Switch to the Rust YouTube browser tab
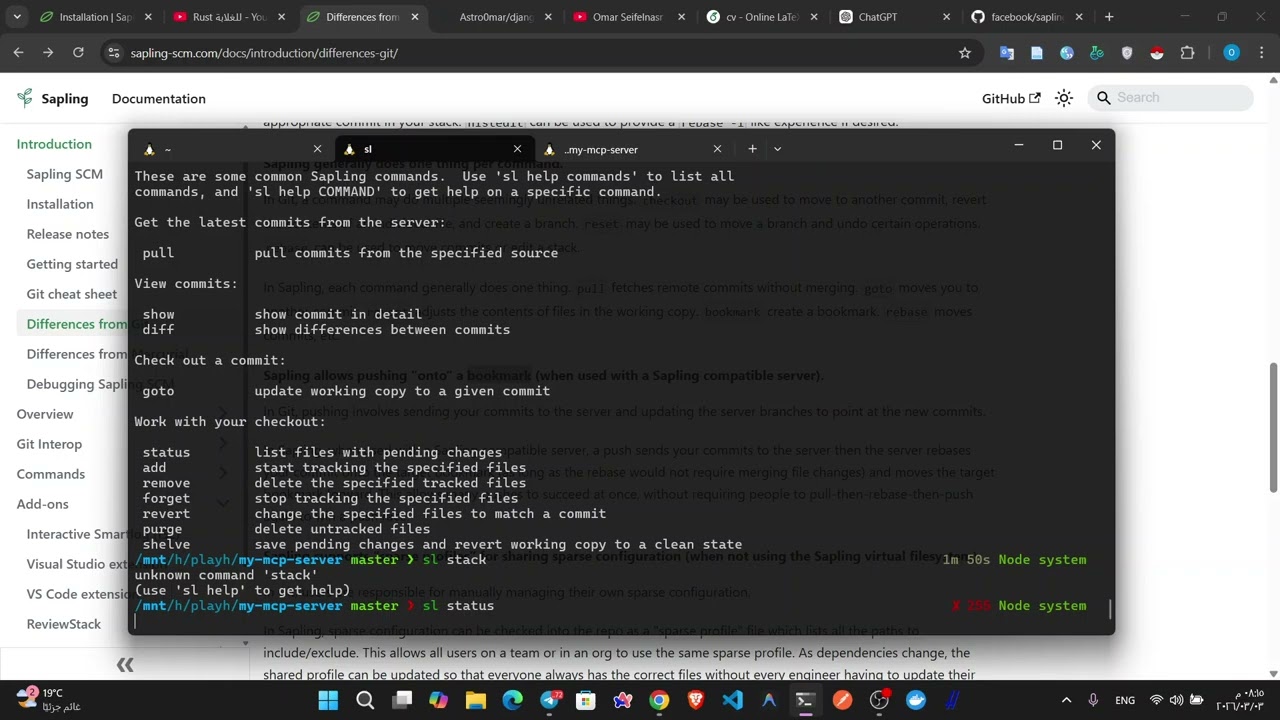The height and width of the screenshot is (720, 1280). (230, 17)
